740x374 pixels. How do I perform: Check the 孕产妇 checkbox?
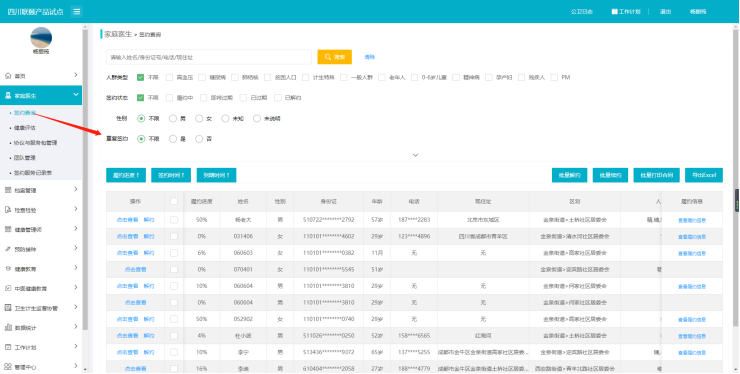(x=488, y=77)
